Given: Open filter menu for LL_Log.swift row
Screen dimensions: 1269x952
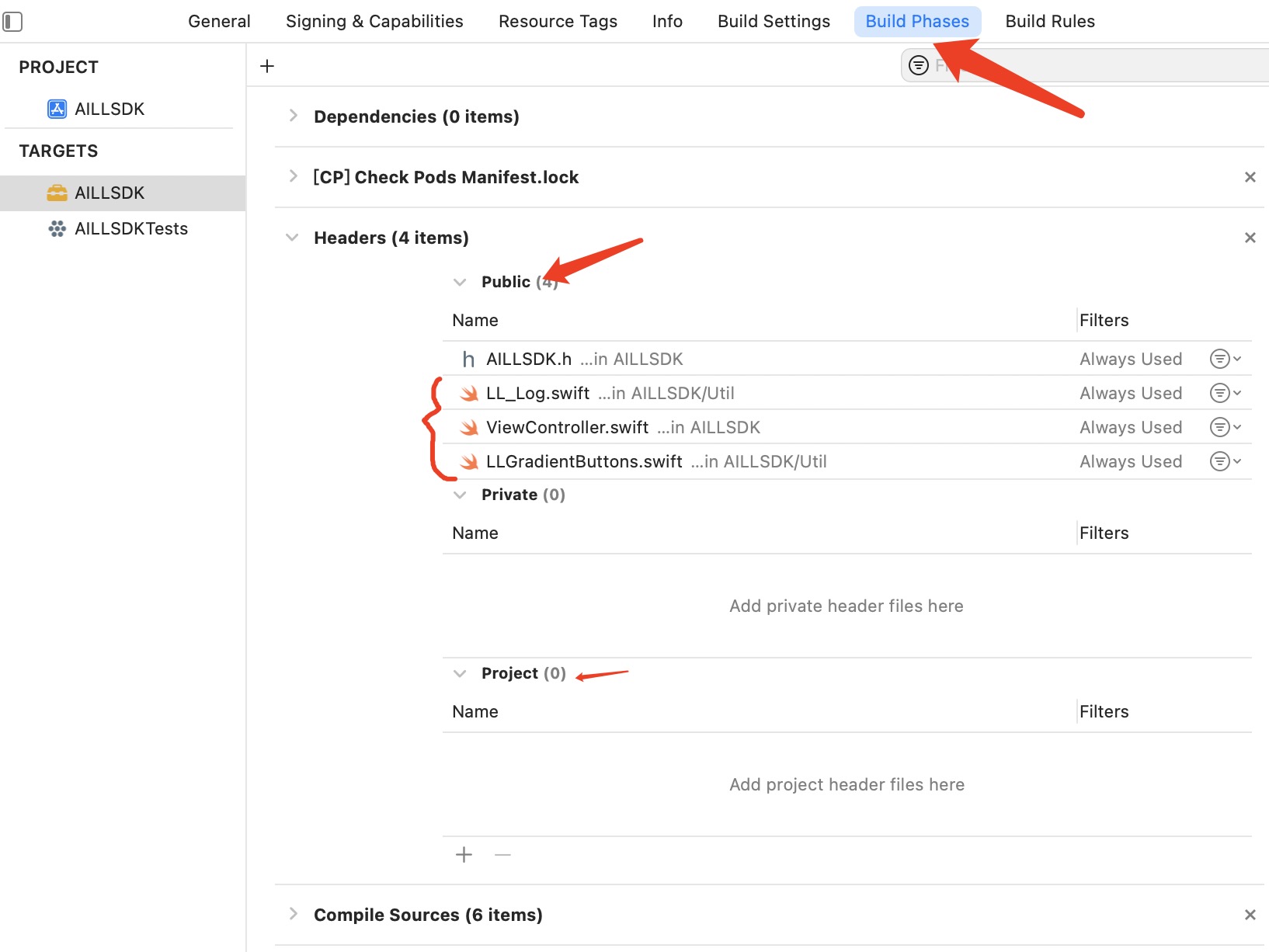Looking at the screenshot, I should (x=1226, y=393).
